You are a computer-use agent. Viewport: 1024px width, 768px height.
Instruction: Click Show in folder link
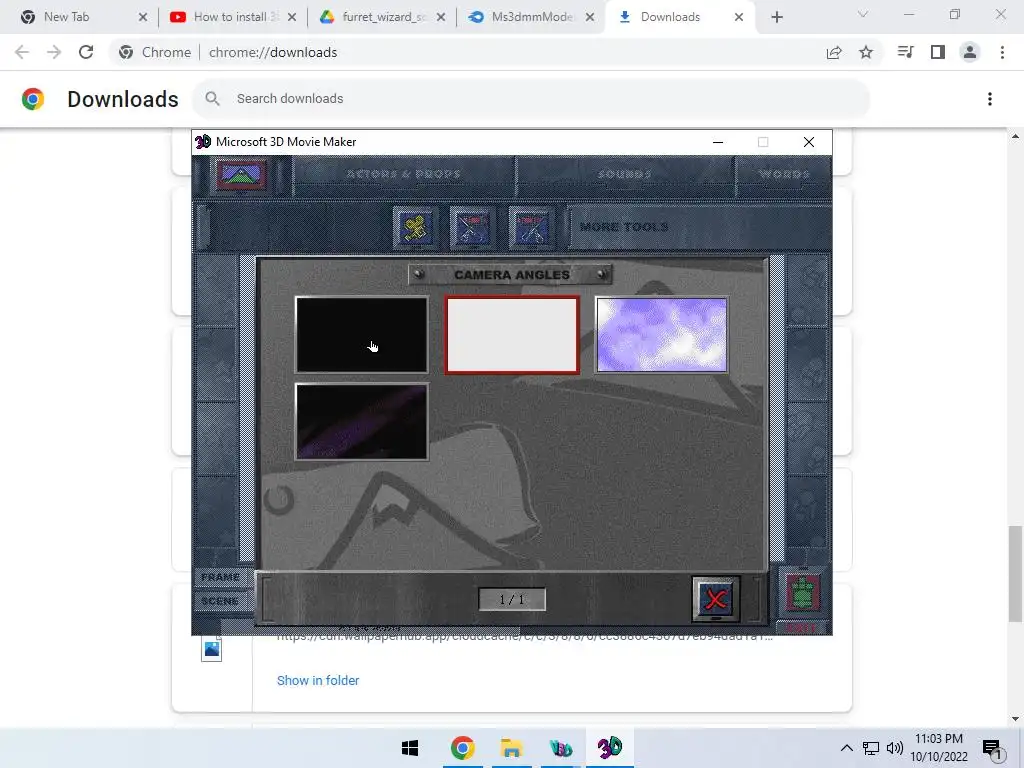(318, 680)
